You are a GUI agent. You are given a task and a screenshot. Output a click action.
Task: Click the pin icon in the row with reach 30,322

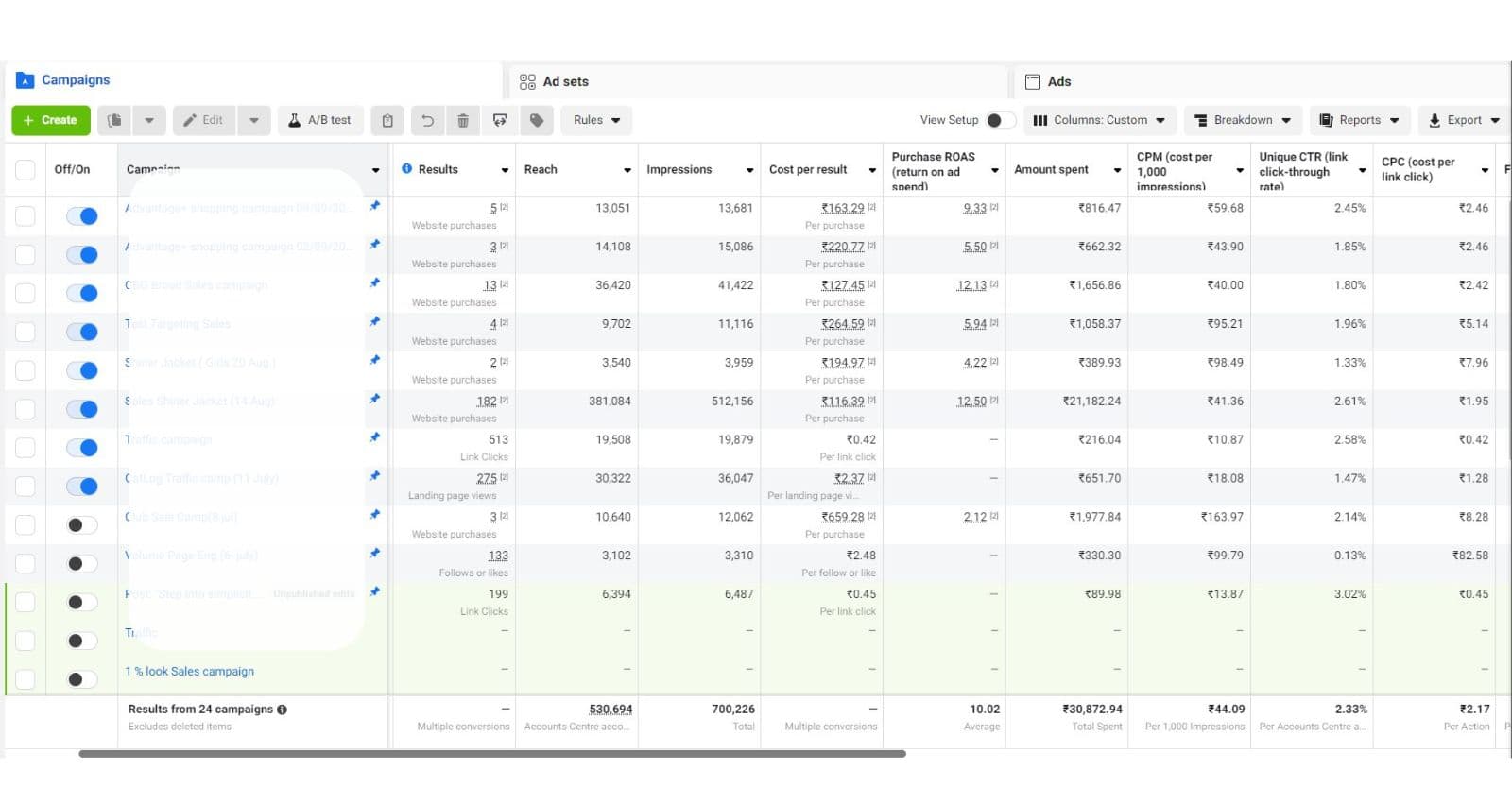tap(375, 476)
